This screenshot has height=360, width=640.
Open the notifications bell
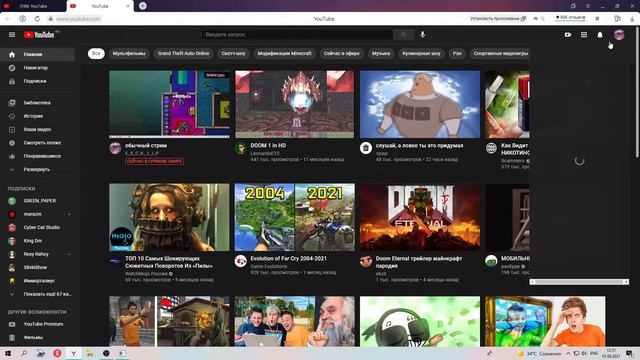click(600, 35)
